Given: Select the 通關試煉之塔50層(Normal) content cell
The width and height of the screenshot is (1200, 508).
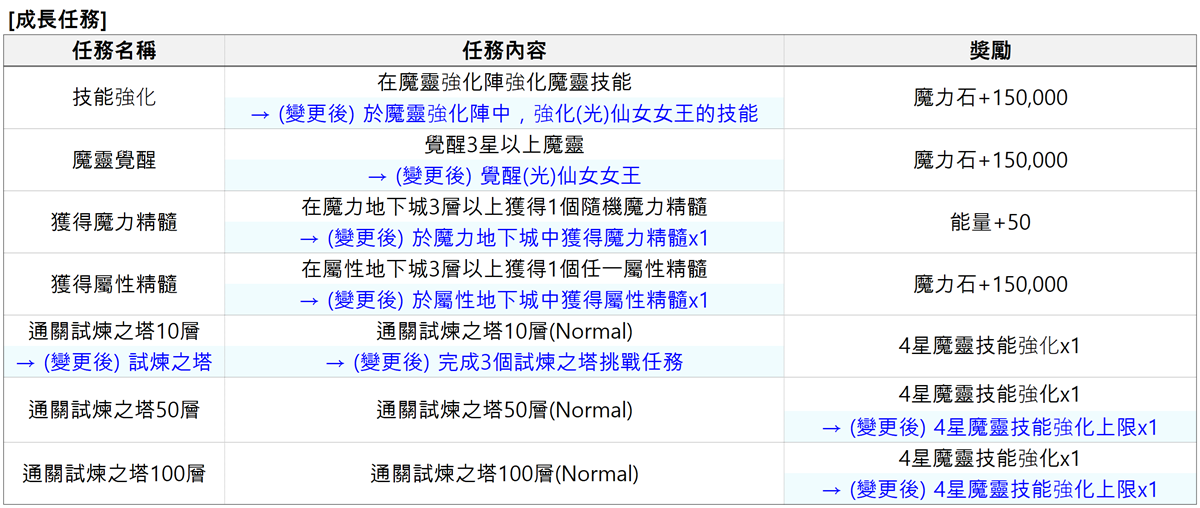Looking at the screenshot, I should pyautogui.click(x=504, y=410).
